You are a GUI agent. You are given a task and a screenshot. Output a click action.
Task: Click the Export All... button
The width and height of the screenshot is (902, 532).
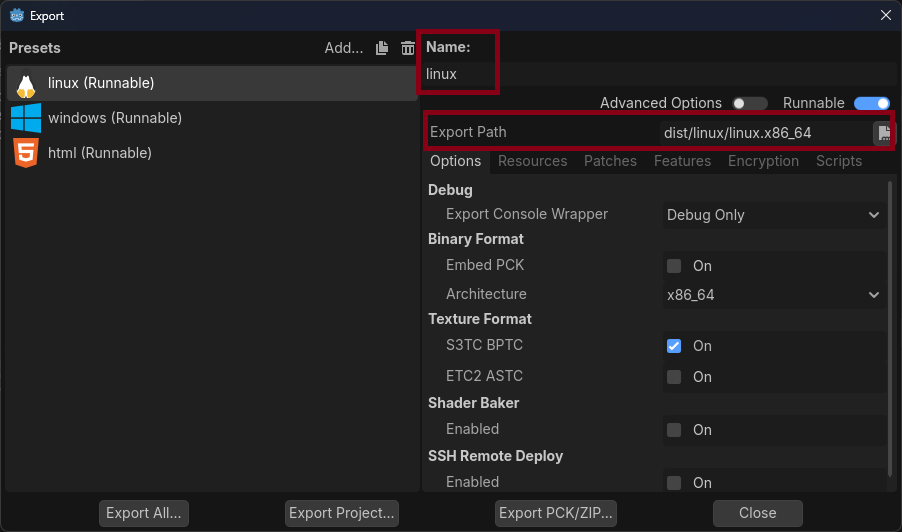point(144,513)
